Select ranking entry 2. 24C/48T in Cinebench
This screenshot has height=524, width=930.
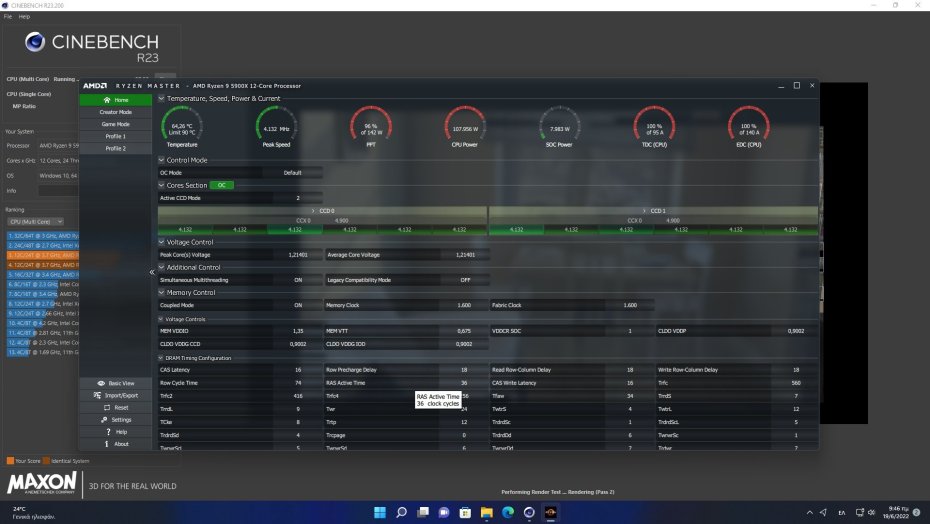pyautogui.click(x=43, y=245)
